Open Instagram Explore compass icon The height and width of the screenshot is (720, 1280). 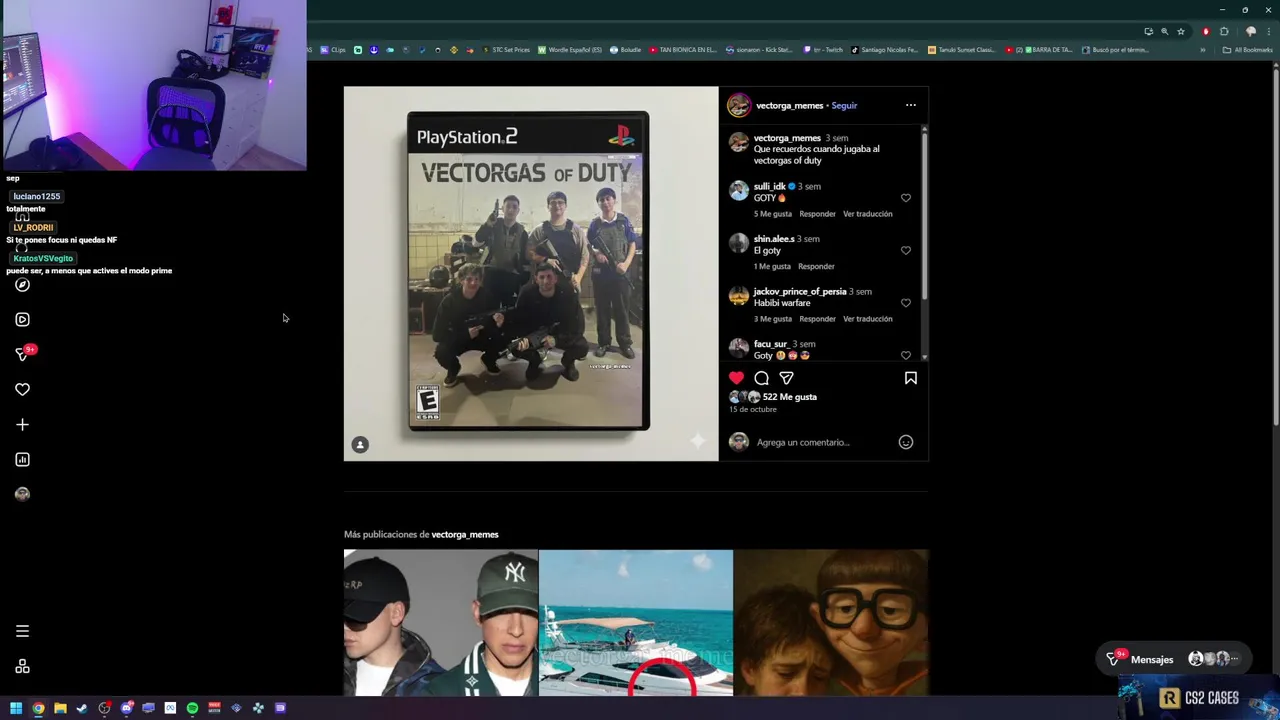coord(22,285)
